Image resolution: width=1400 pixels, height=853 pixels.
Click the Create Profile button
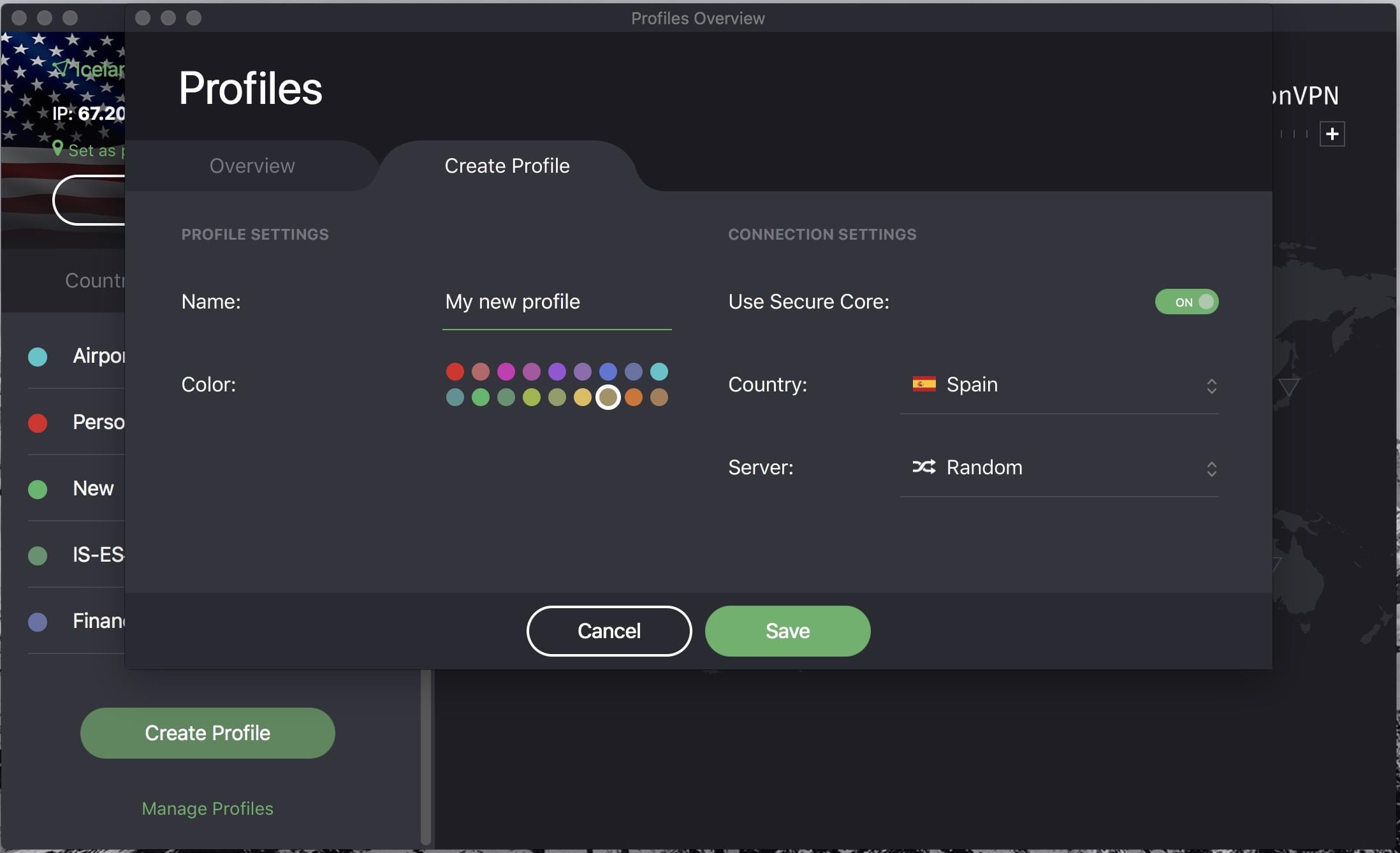coord(207,732)
